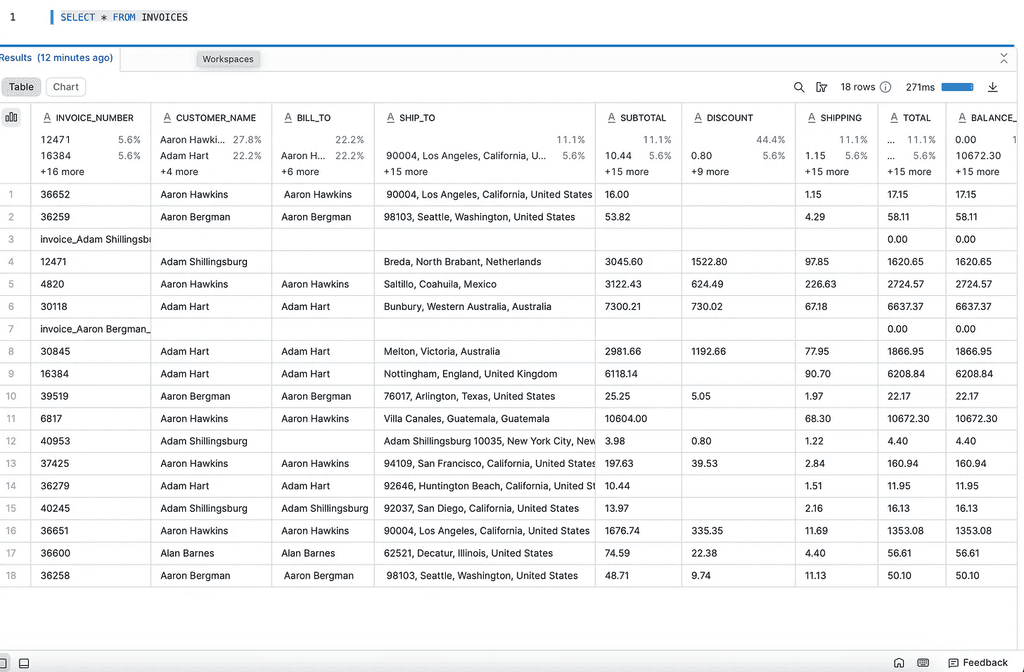Open the filter icon next to search
The width and height of the screenshot is (1024, 672).
(822, 87)
